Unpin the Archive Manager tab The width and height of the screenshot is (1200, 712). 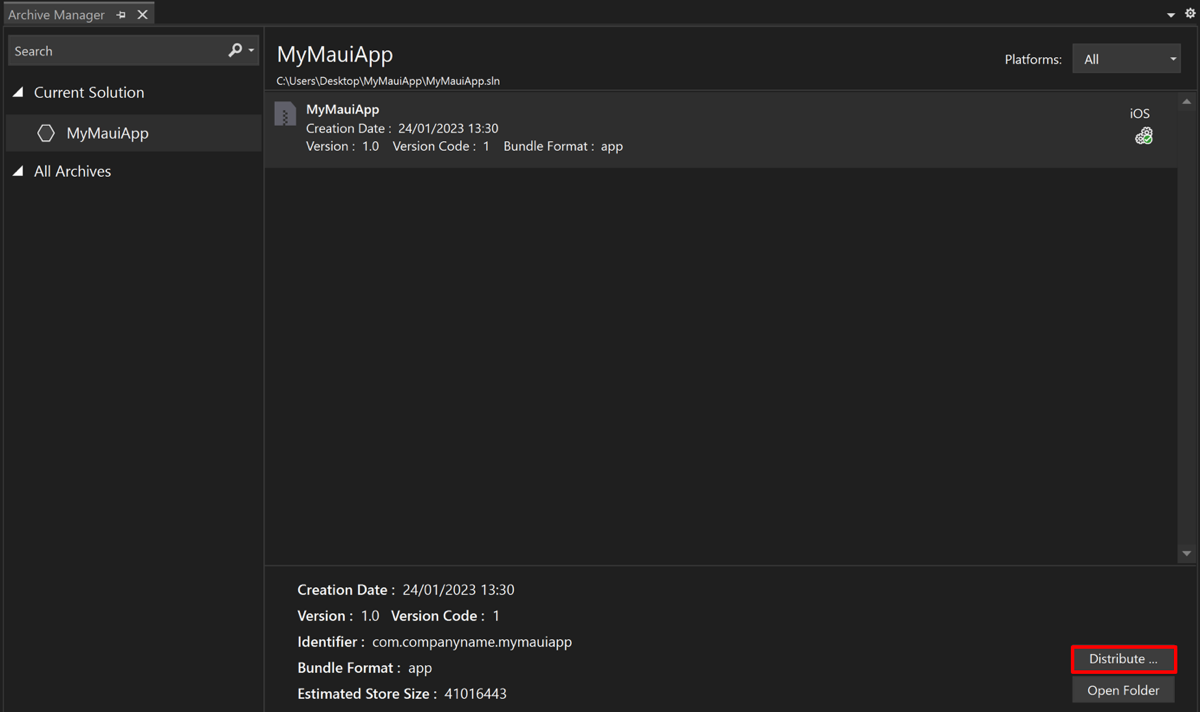(121, 14)
